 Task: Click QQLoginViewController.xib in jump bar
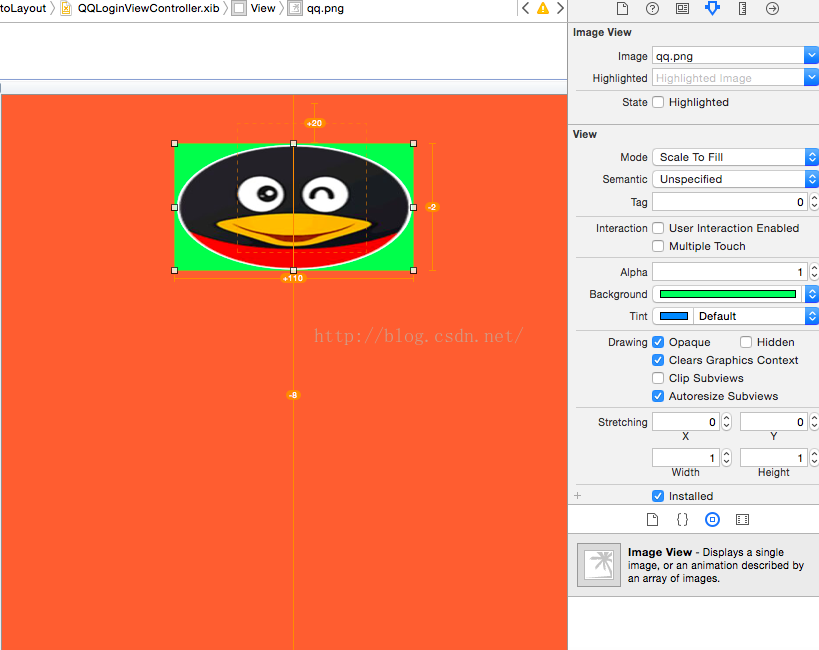pyautogui.click(x=148, y=8)
